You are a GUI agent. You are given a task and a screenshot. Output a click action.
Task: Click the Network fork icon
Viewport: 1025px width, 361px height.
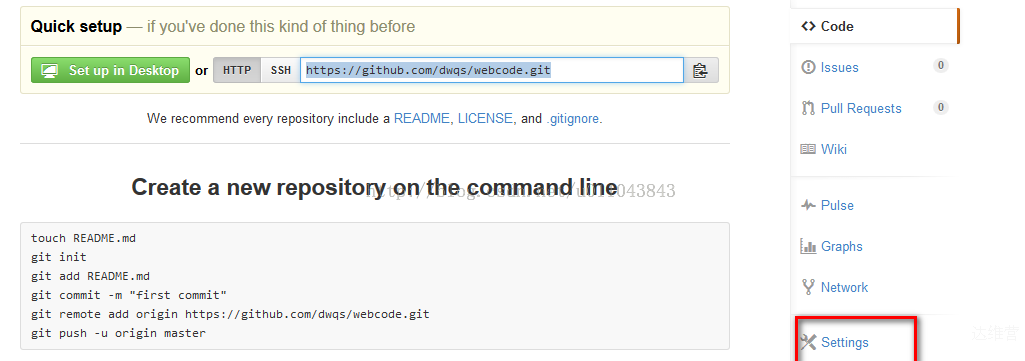point(809,287)
